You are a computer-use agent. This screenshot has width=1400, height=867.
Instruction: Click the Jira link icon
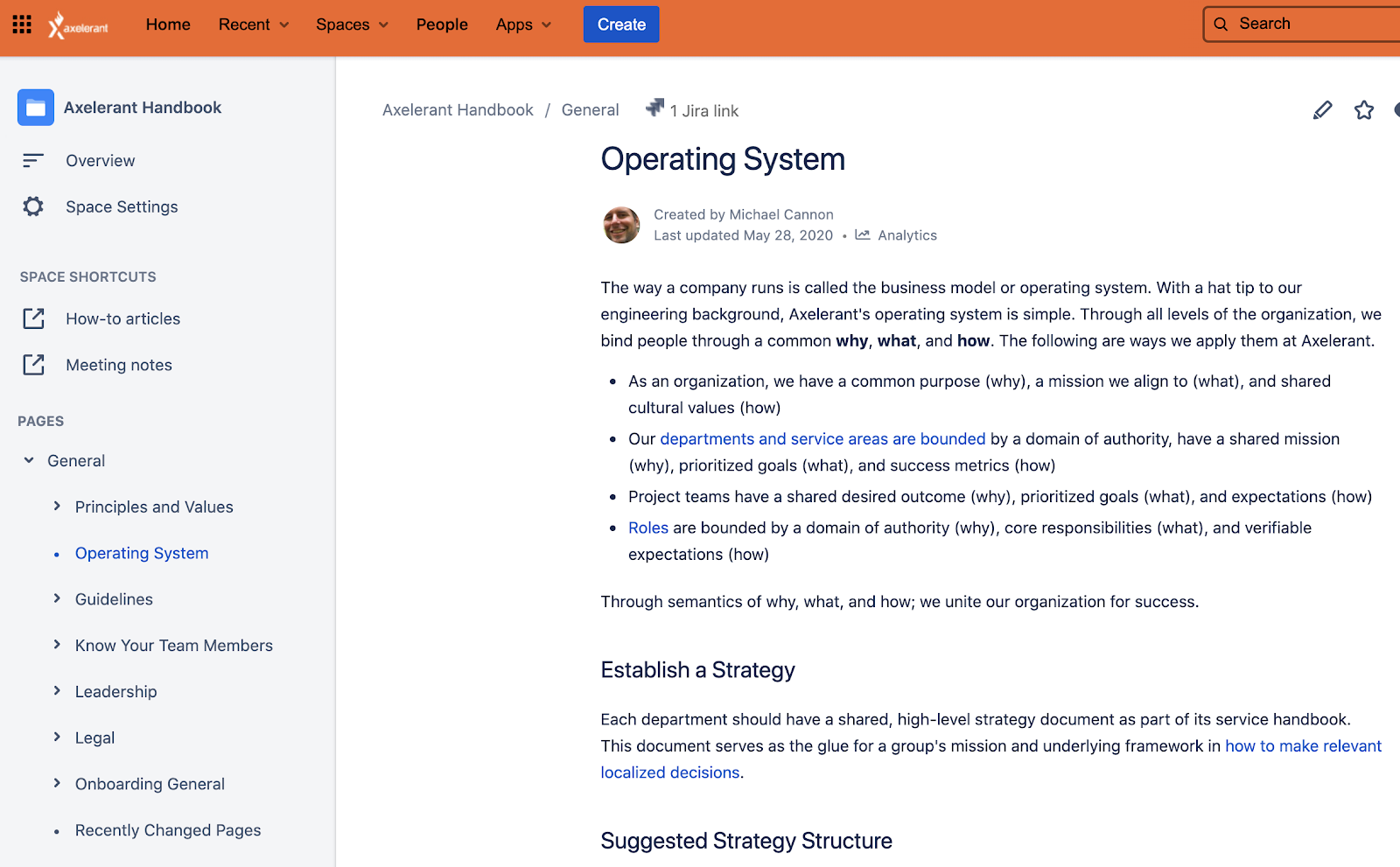tap(654, 108)
